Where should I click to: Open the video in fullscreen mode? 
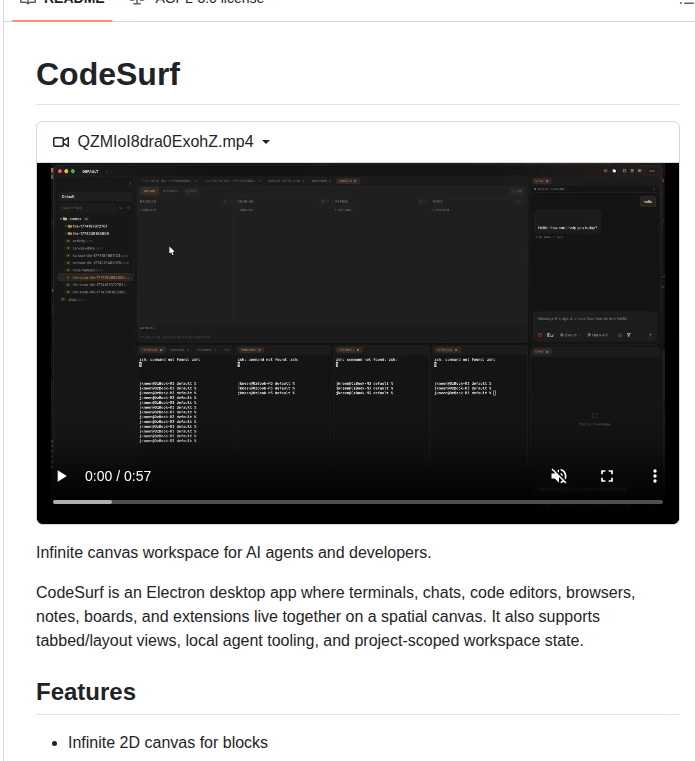click(x=607, y=476)
